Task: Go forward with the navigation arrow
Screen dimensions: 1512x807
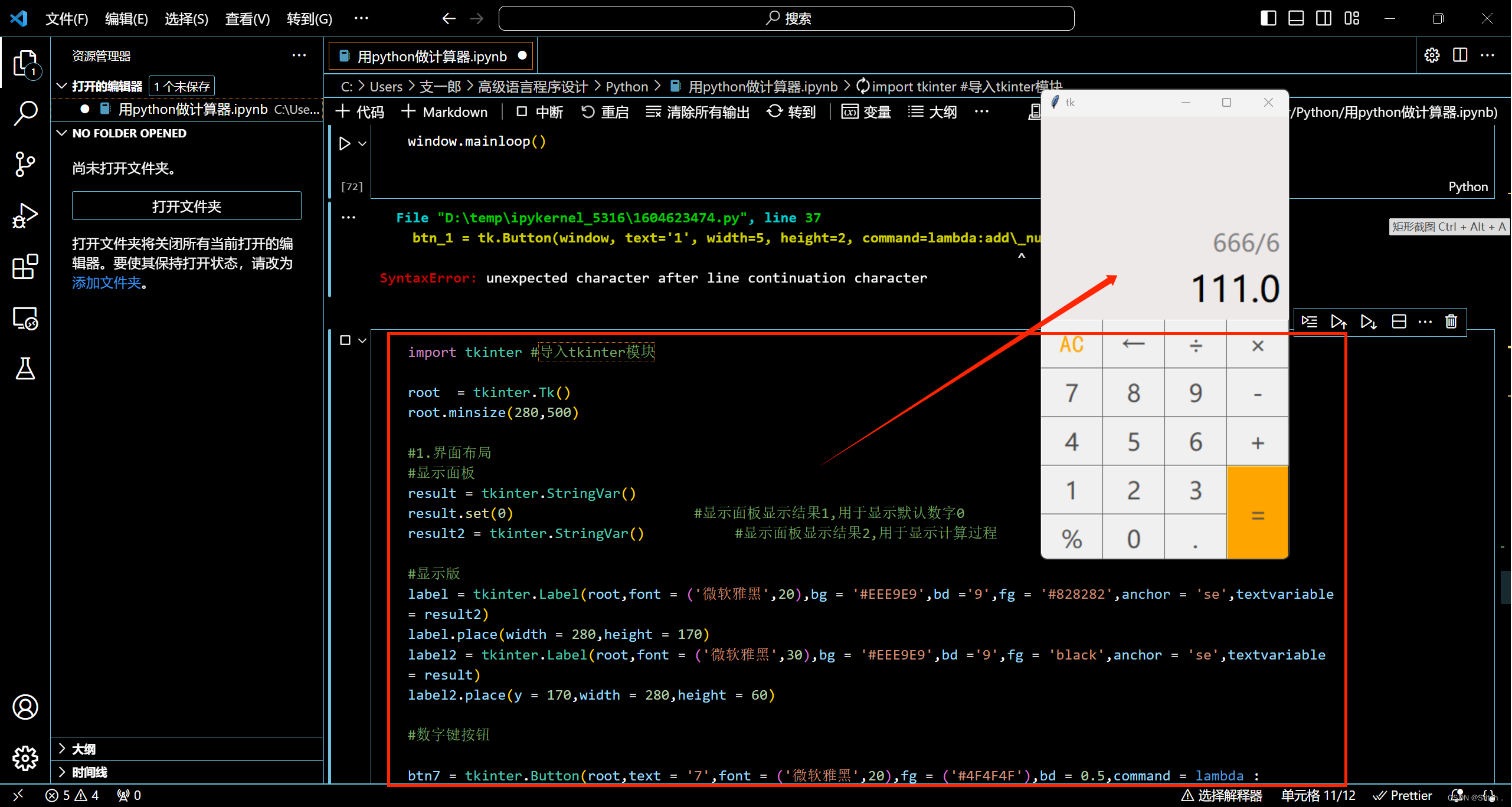Action: (477, 19)
